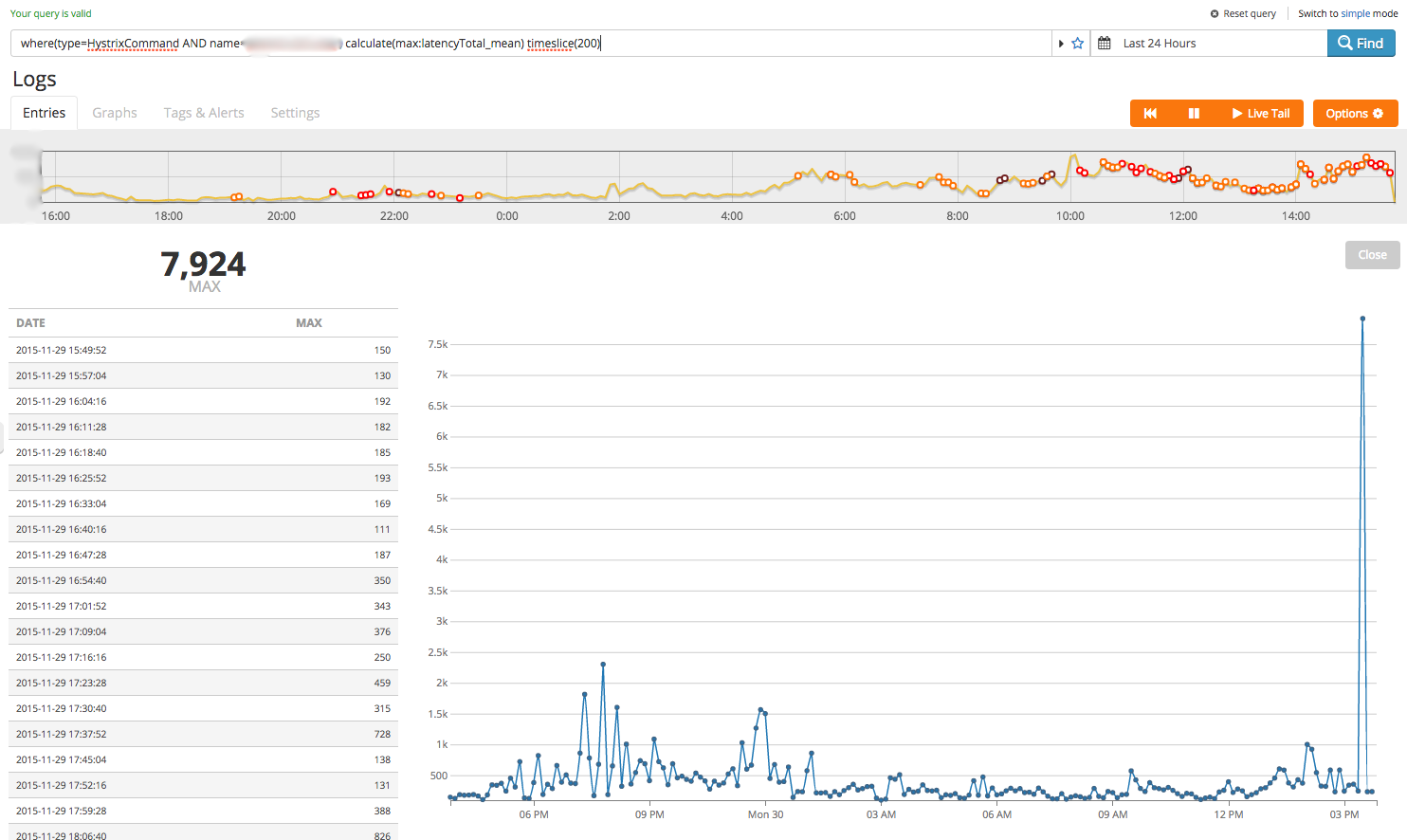Click the 10:00 spike on overview timeline
This screenshot has height=840, width=1407.
click(x=1073, y=156)
